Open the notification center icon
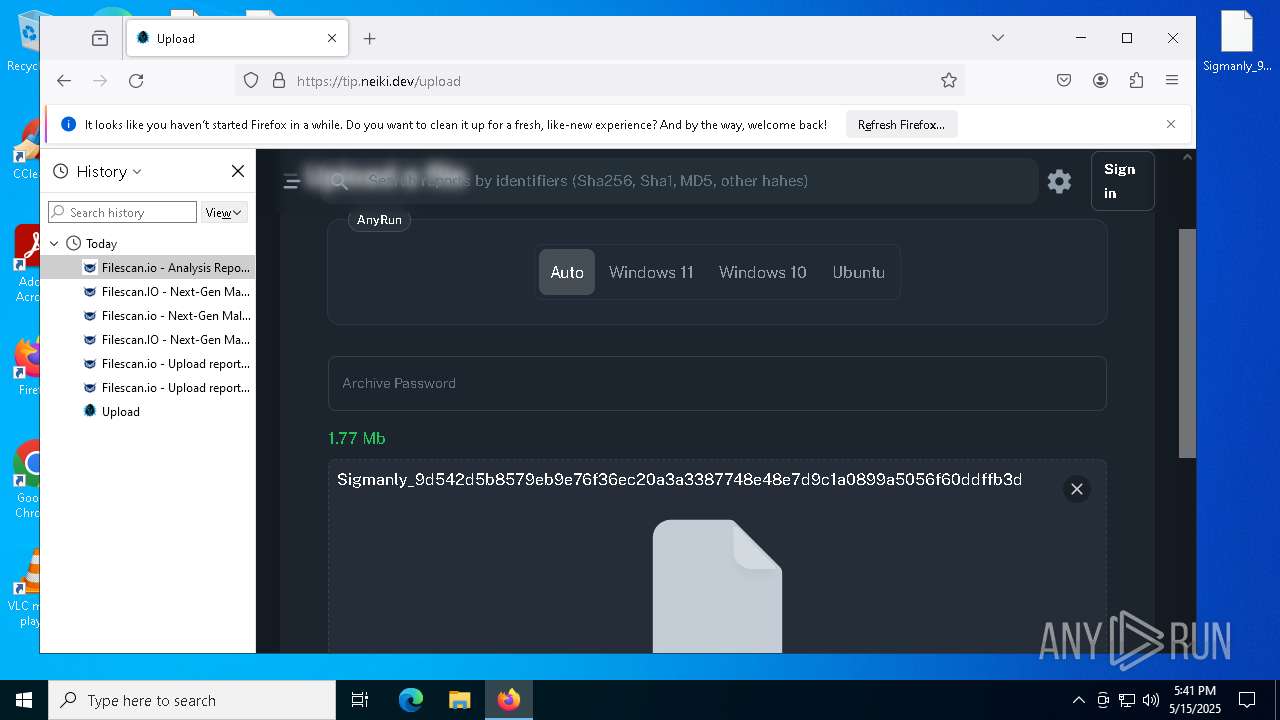Viewport: 1280px width, 720px height. 1247,700
